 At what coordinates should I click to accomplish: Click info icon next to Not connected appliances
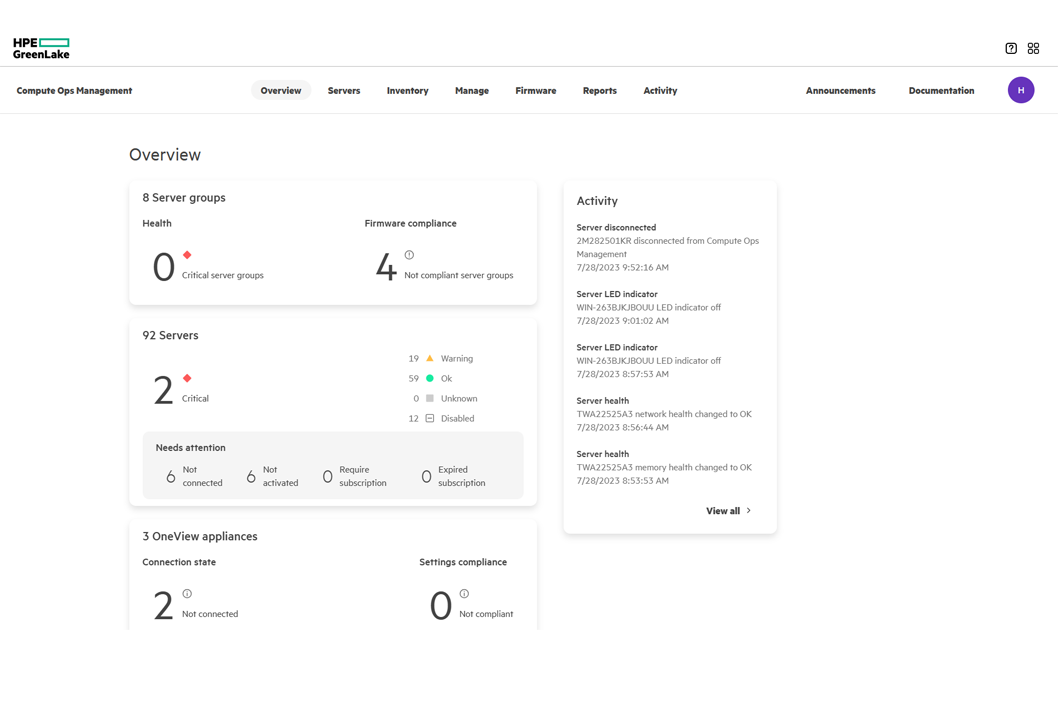[187, 594]
